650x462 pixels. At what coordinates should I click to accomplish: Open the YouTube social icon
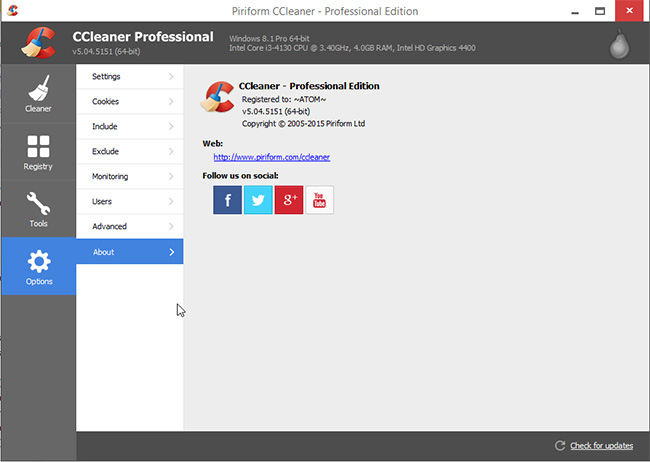pyautogui.click(x=320, y=200)
